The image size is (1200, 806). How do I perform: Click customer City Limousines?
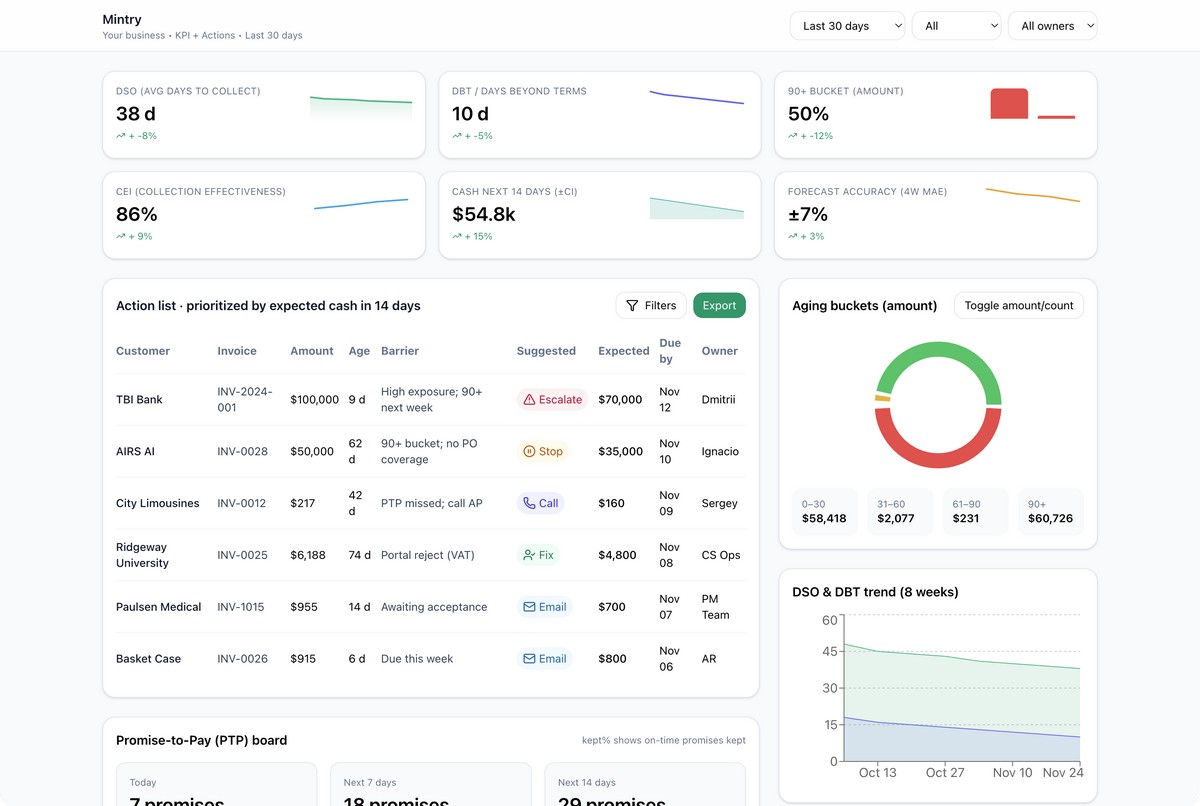[158, 503]
